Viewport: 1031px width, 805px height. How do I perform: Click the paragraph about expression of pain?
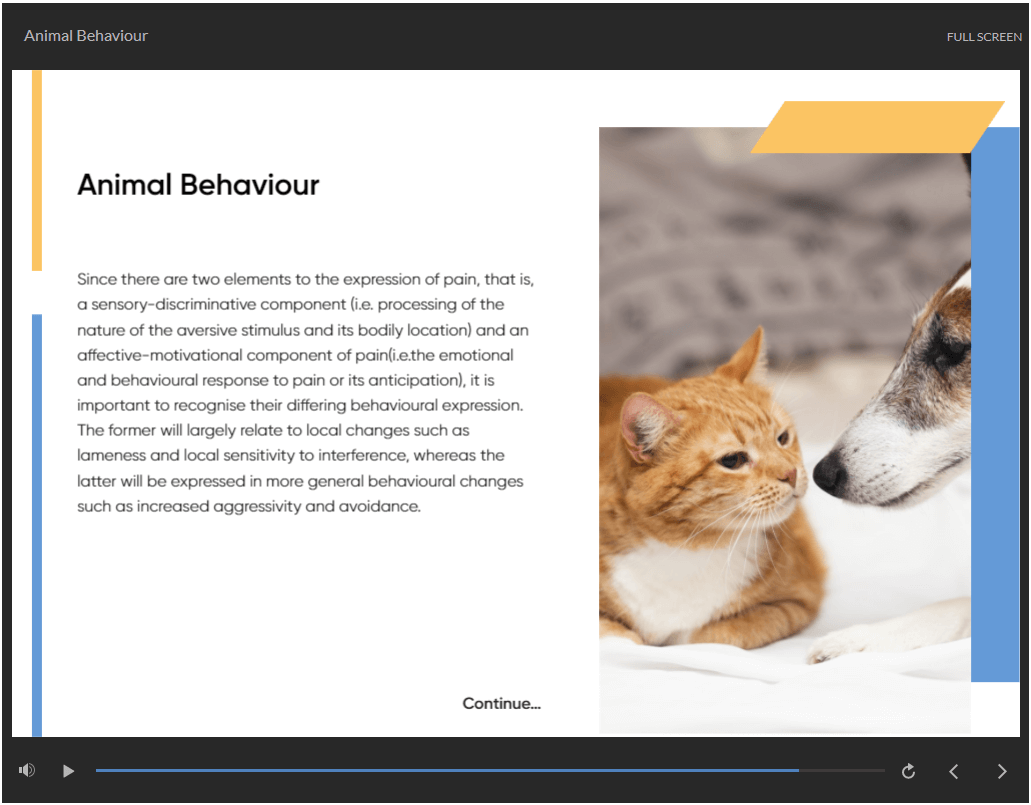(x=310, y=392)
